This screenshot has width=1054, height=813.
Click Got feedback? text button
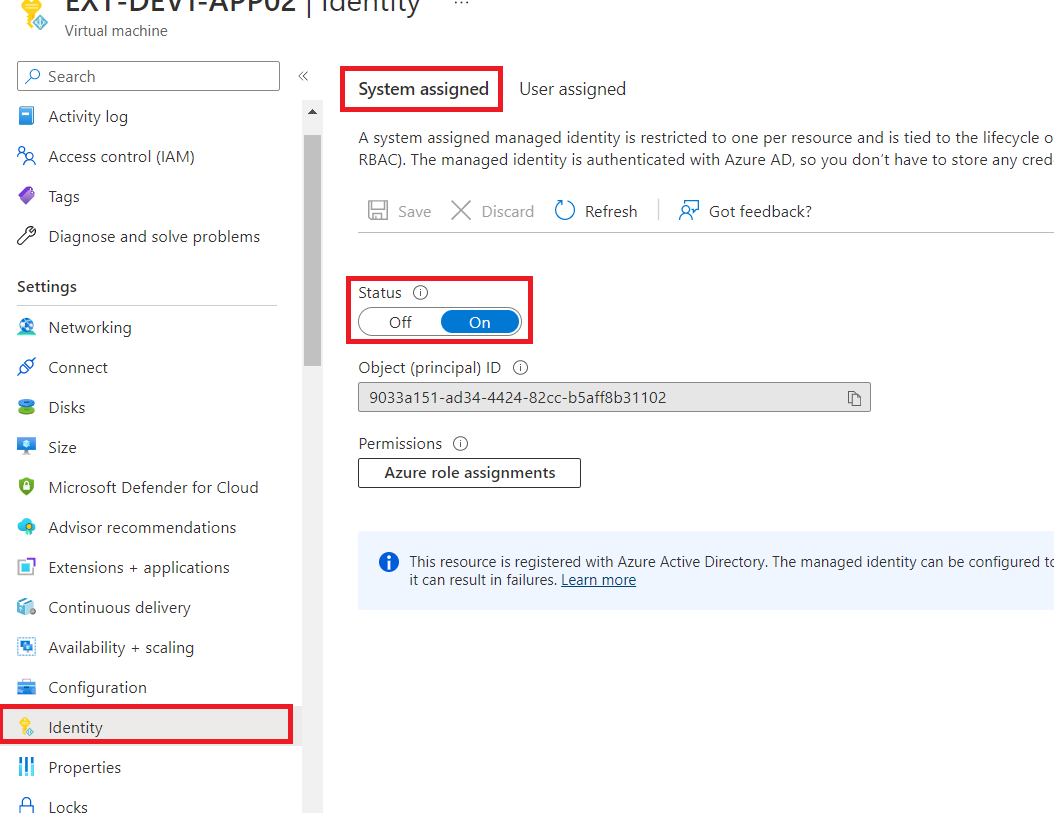pyautogui.click(x=760, y=211)
